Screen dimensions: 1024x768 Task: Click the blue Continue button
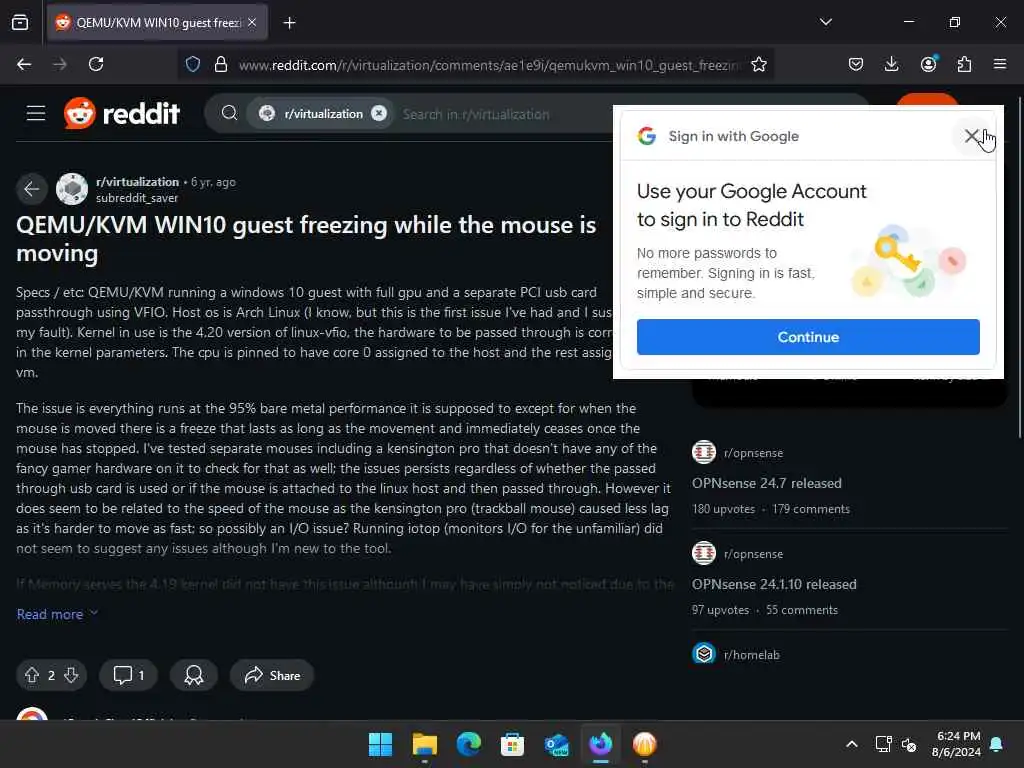point(808,337)
